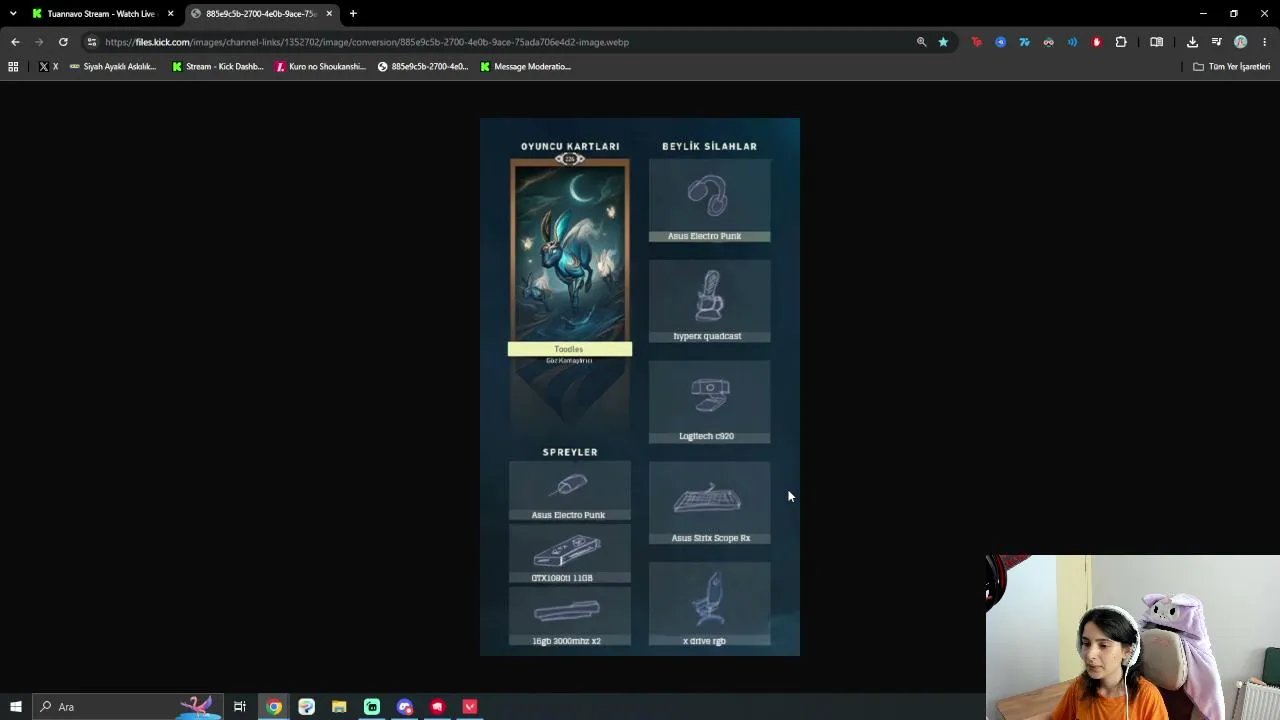Open the 7TV extension icon
Viewport: 1280px width, 720px height.
(x=1025, y=42)
